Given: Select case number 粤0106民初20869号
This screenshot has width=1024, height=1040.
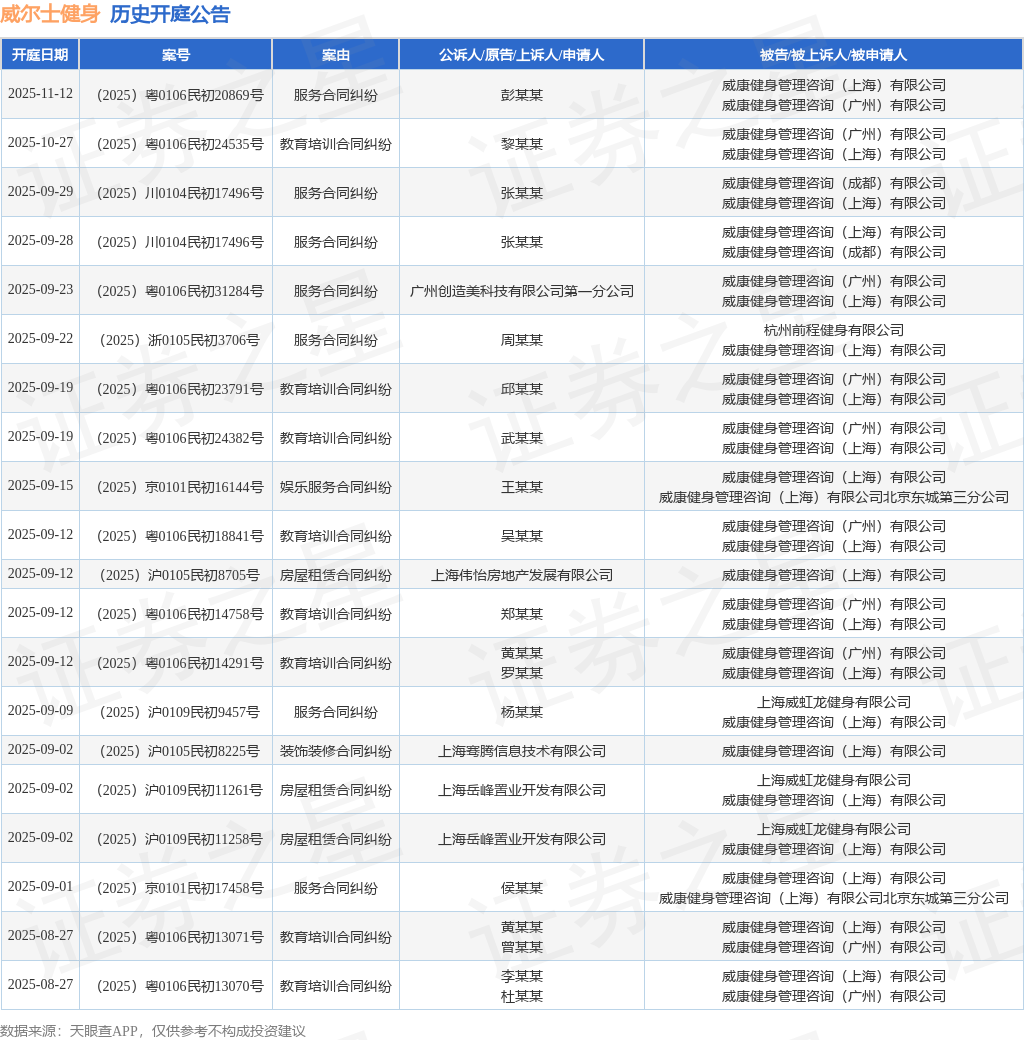Looking at the screenshot, I should click(180, 95).
